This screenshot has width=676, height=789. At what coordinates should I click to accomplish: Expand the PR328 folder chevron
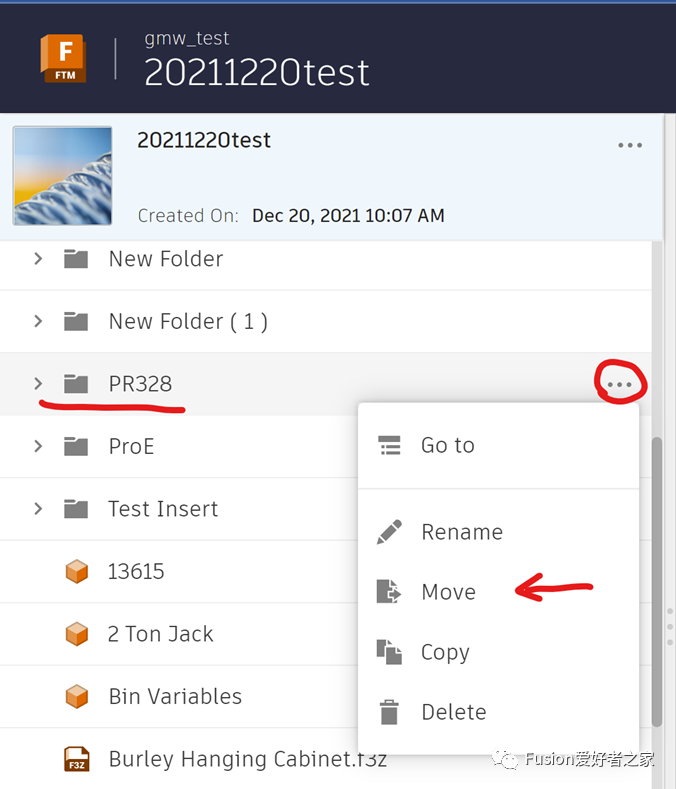pyautogui.click(x=38, y=384)
